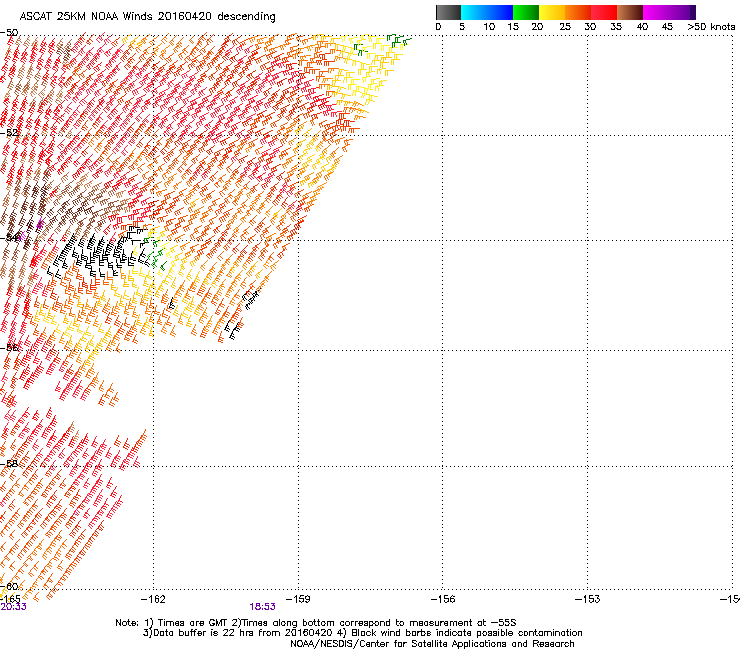This screenshot has width=740, height=650.
Task: Click the green wind barbs near top of swath
Action: click(x=398, y=40)
